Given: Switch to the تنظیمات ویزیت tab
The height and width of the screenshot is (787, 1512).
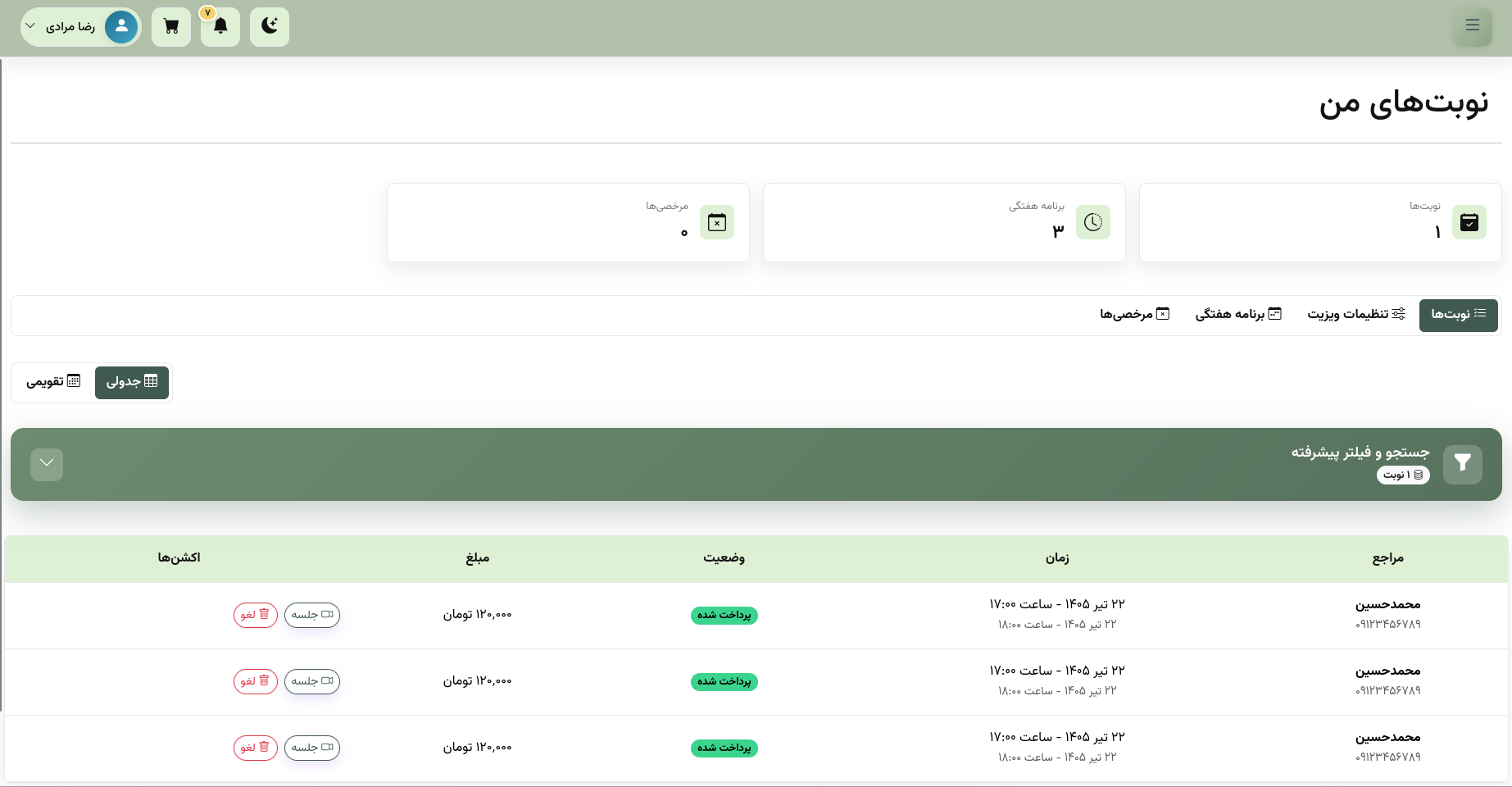Looking at the screenshot, I should tap(1356, 315).
